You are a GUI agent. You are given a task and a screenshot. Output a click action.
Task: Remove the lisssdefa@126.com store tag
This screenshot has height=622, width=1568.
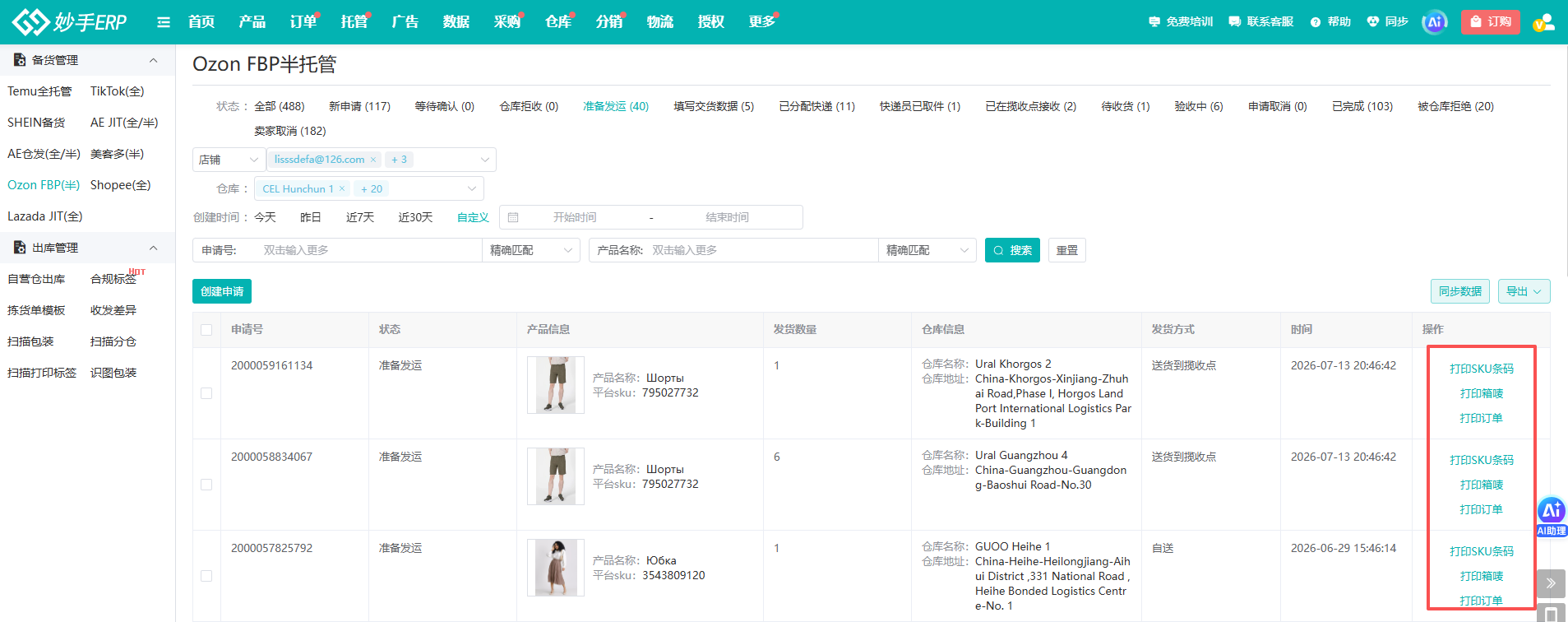coord(373,160)
